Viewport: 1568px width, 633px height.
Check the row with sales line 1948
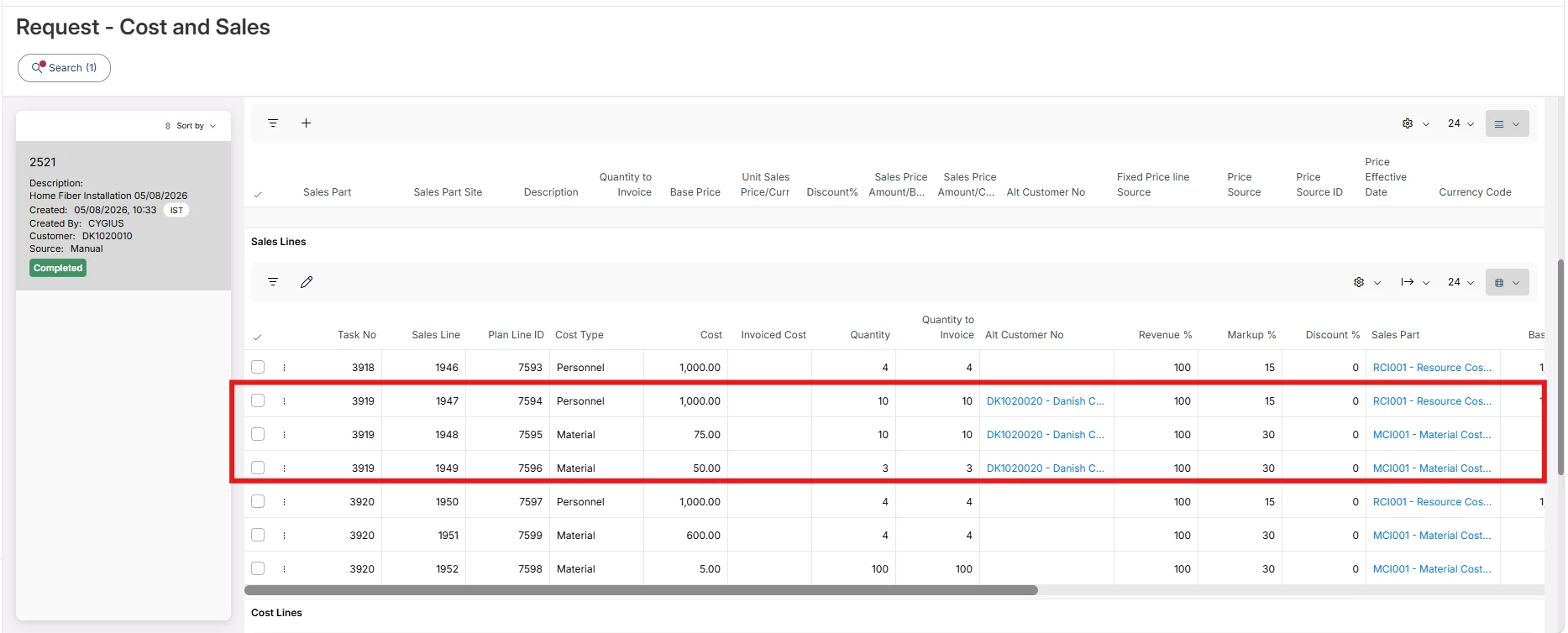tap(258, 434)
